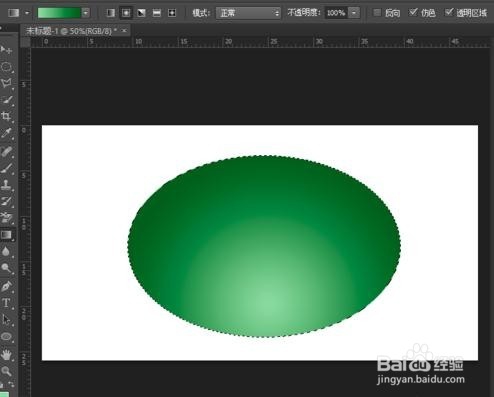Uncheck the 透明区域 (Transparency) checkbox
The width and height of the screenshot is (494, 397).
[x=449, y=13]
